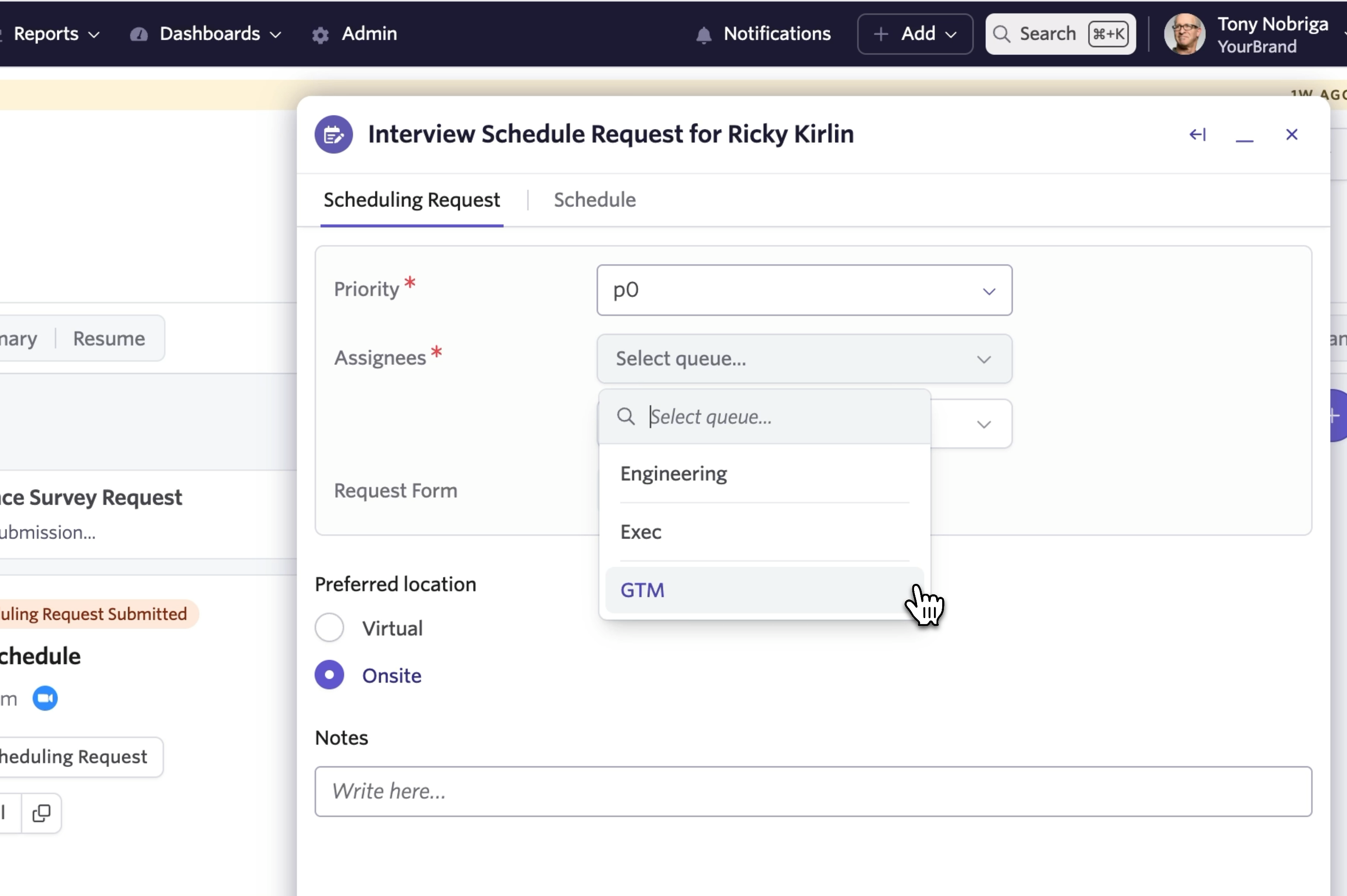This screenshot has height=896, width=1347.
Task: Click the search icon in queue list
Action: coord(626,416)
